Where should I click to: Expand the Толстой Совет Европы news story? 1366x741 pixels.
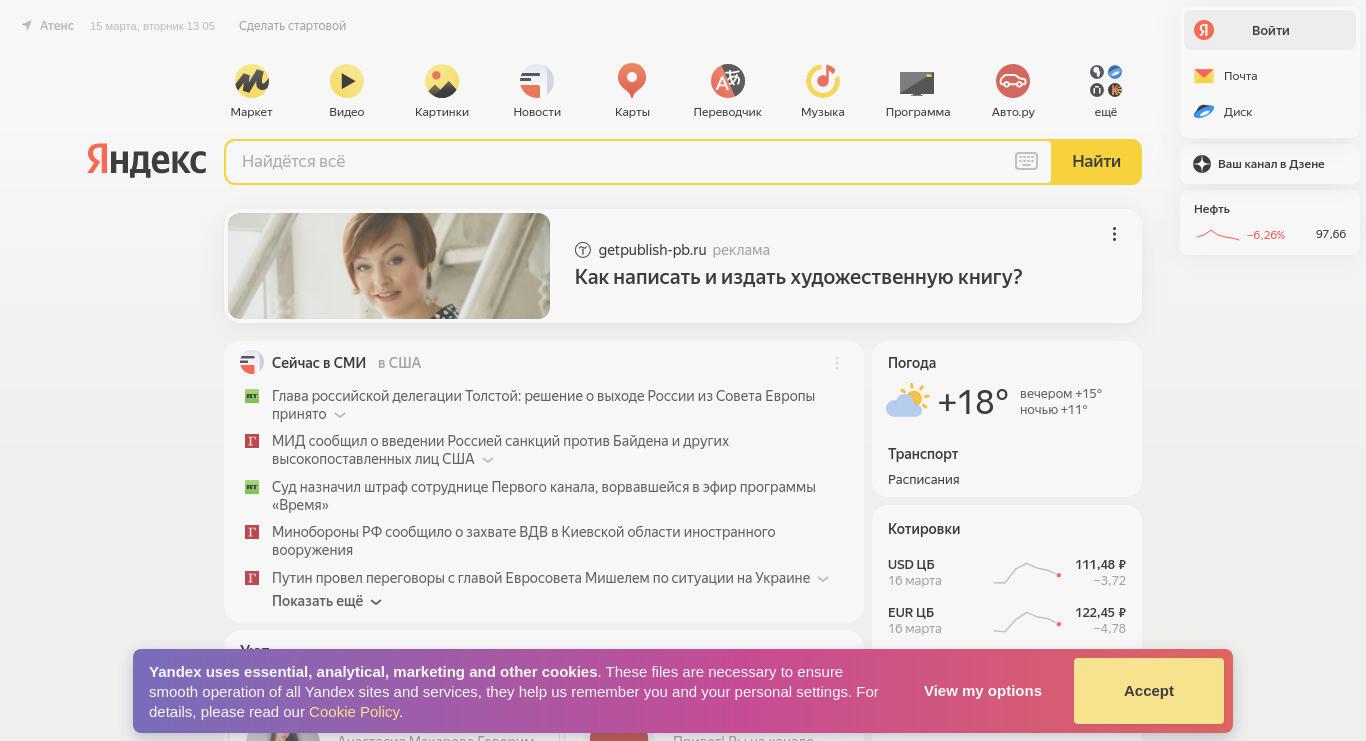pyautogui.click(x=340, y=415)
